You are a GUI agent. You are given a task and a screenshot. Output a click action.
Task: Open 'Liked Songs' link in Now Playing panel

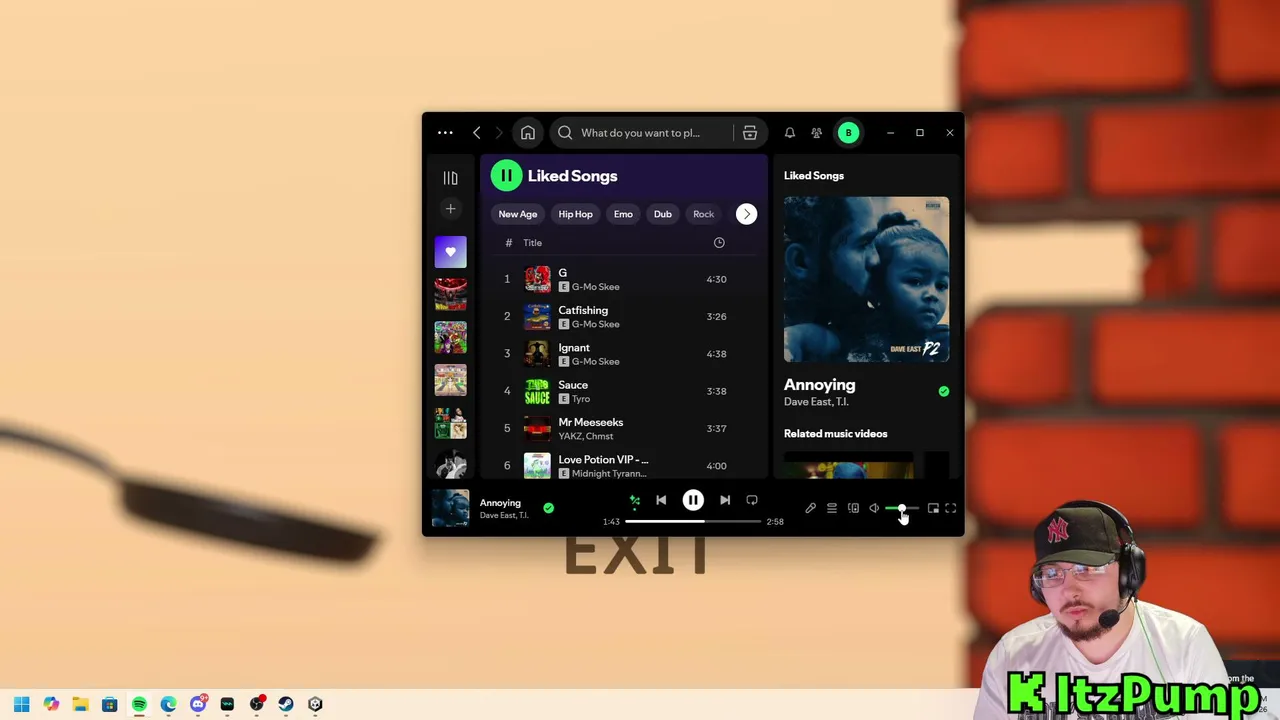[814, 176]
